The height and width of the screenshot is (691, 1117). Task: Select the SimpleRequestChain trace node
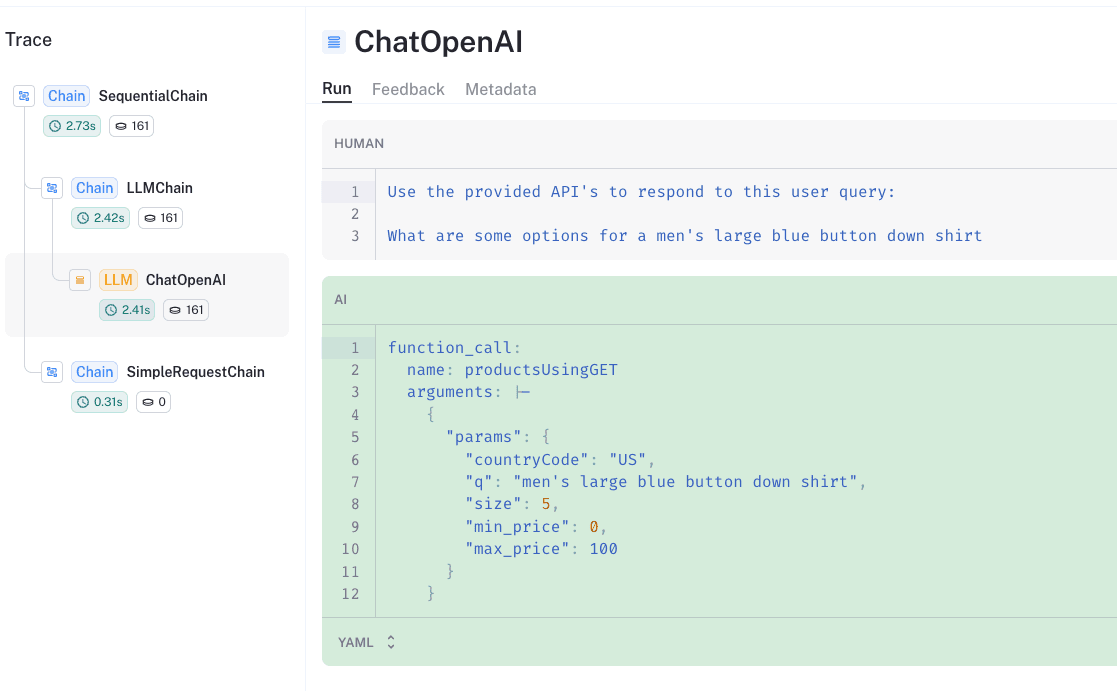click(x=195, y=372)
